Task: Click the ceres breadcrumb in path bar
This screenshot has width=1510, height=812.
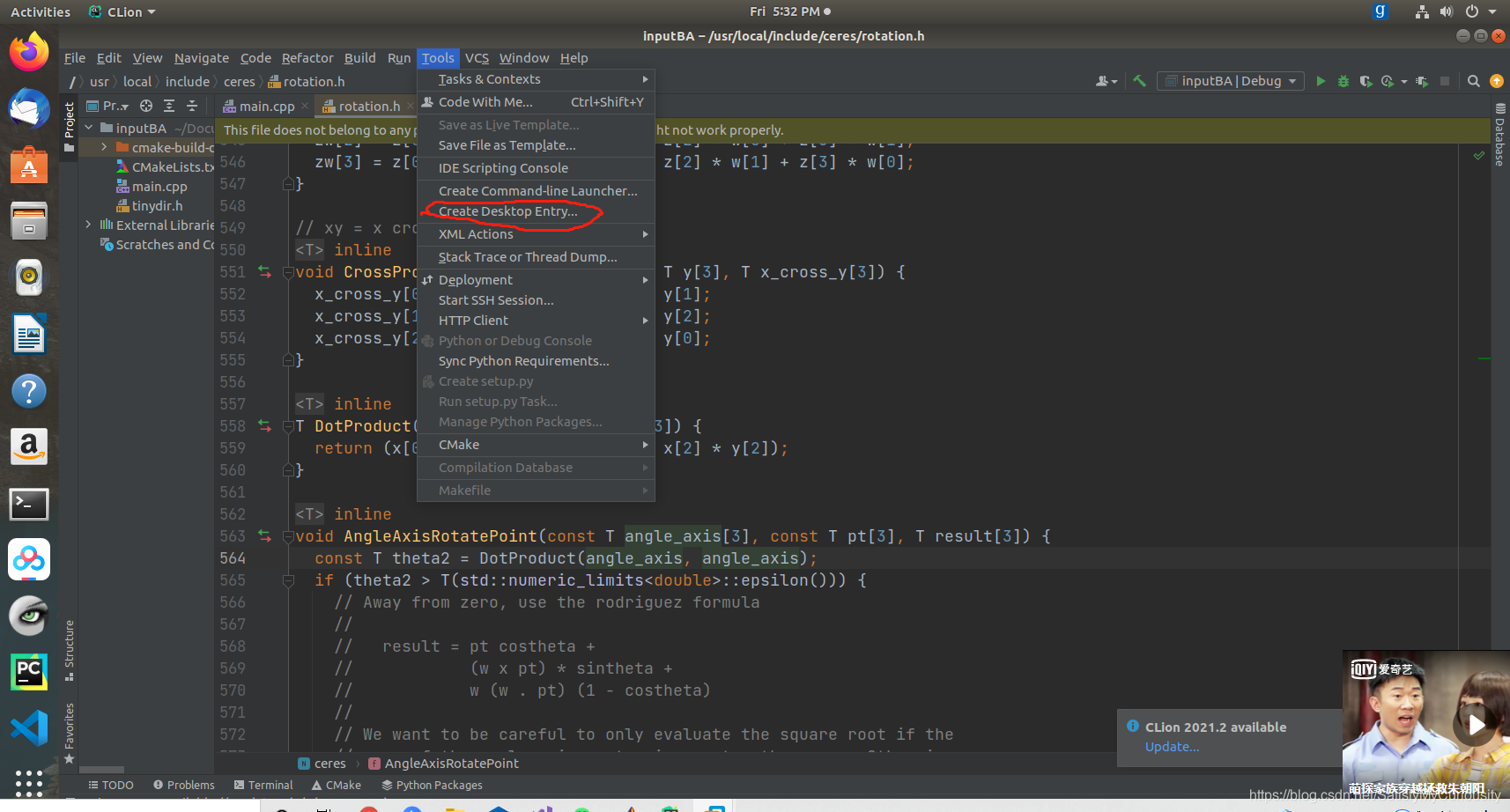Action: [x=239, y=82]
